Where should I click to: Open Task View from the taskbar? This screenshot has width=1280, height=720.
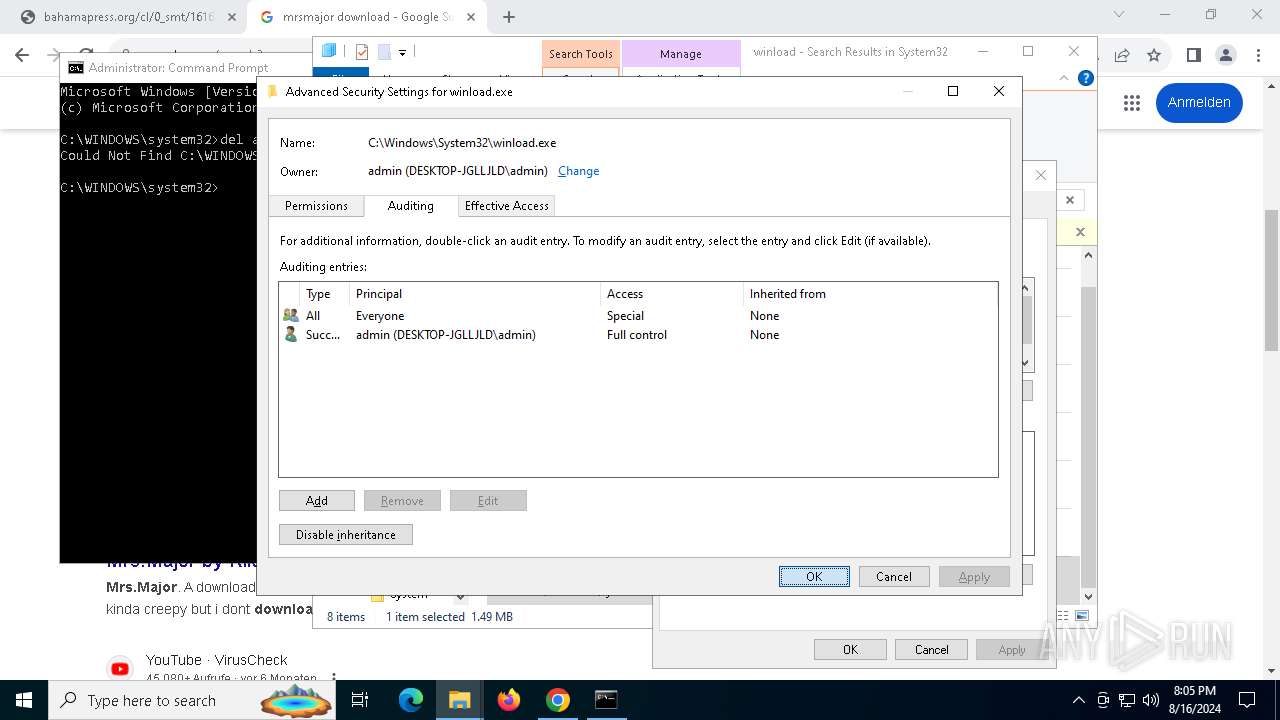pos(361,700)
